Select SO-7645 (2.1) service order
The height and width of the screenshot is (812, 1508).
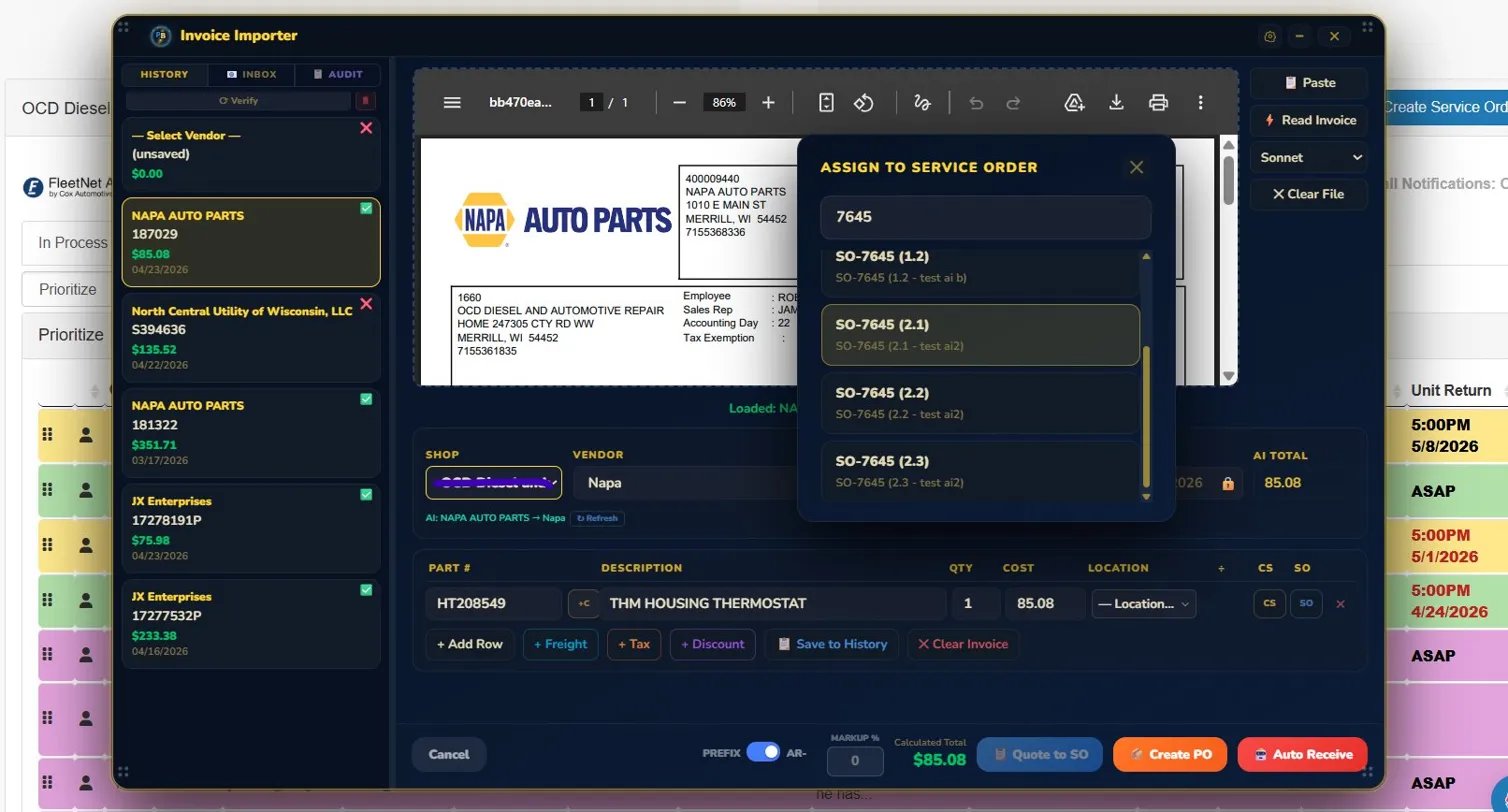tap(980, 335)
